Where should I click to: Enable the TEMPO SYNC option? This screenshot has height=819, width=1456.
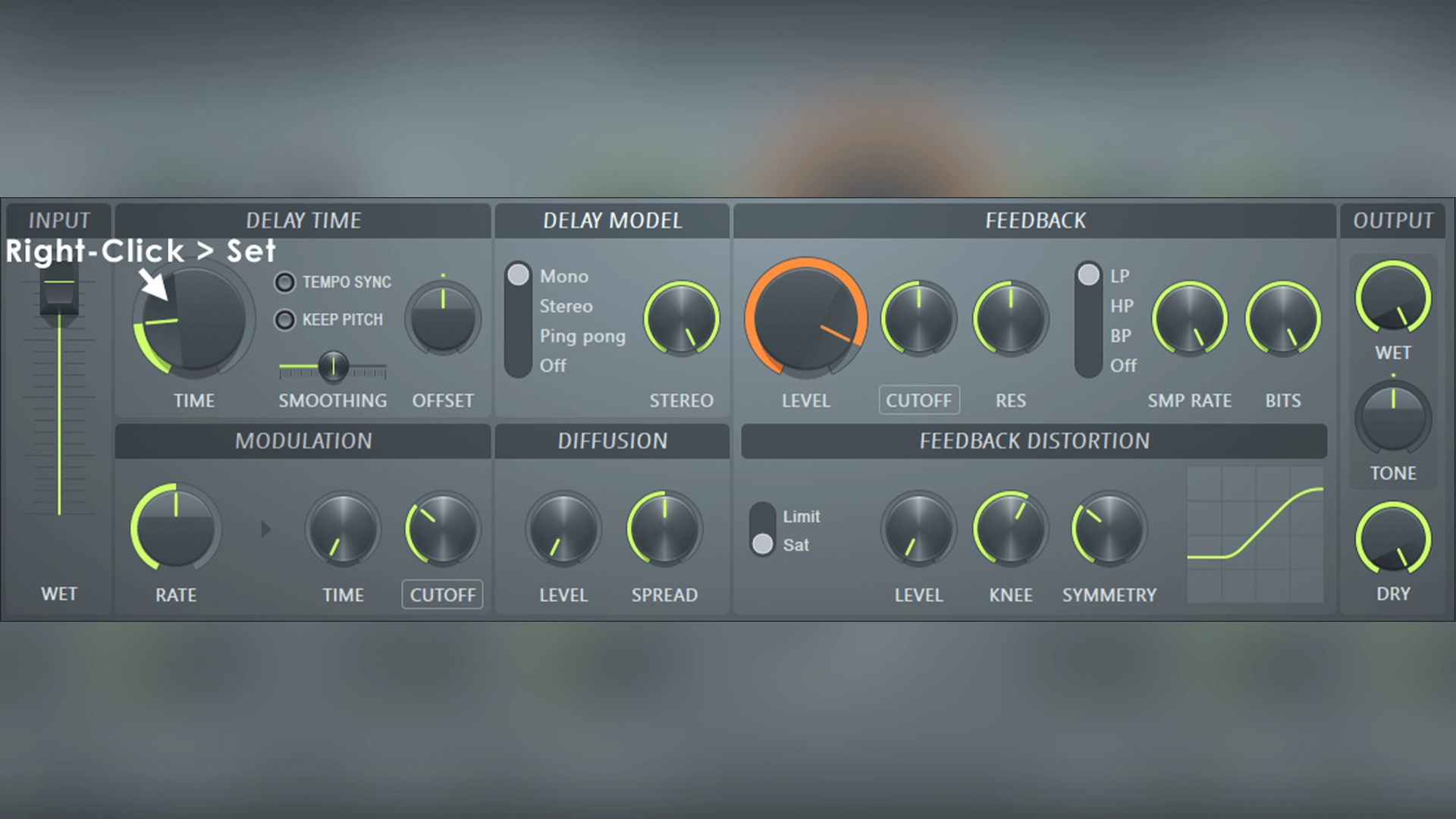[x=285, y=282]
